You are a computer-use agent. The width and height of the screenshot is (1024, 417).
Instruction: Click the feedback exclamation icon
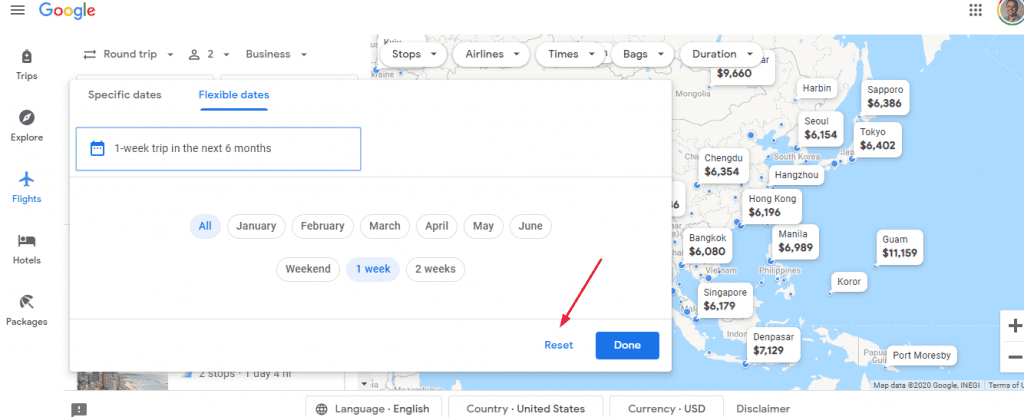[79, 410]
